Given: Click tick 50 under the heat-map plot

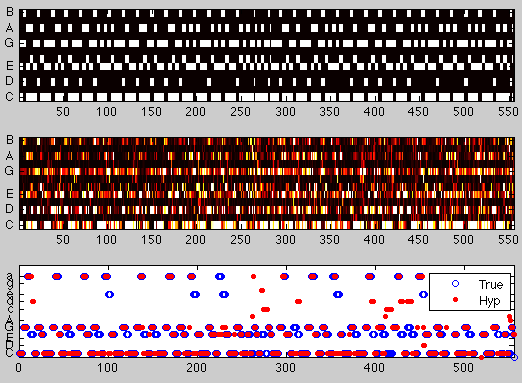Looking at the screenshot, I should [x=63, y=240].
